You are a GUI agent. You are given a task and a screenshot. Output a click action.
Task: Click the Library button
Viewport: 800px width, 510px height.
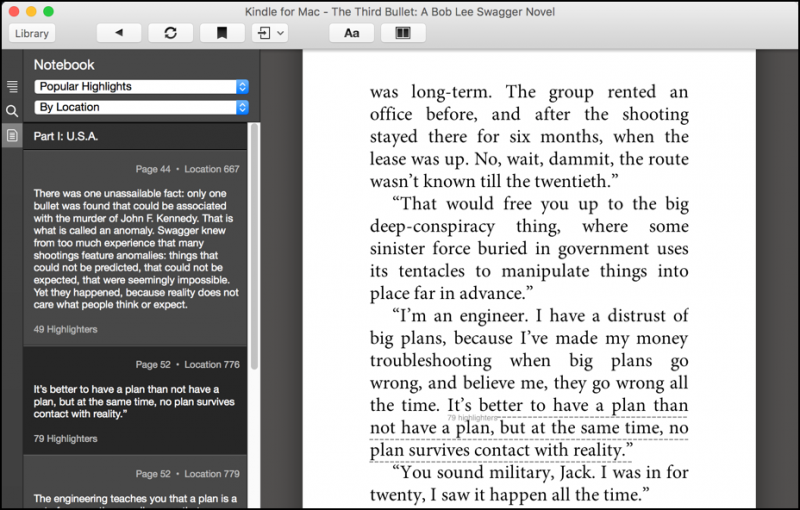pyautogui.click(x=31, y=33)
